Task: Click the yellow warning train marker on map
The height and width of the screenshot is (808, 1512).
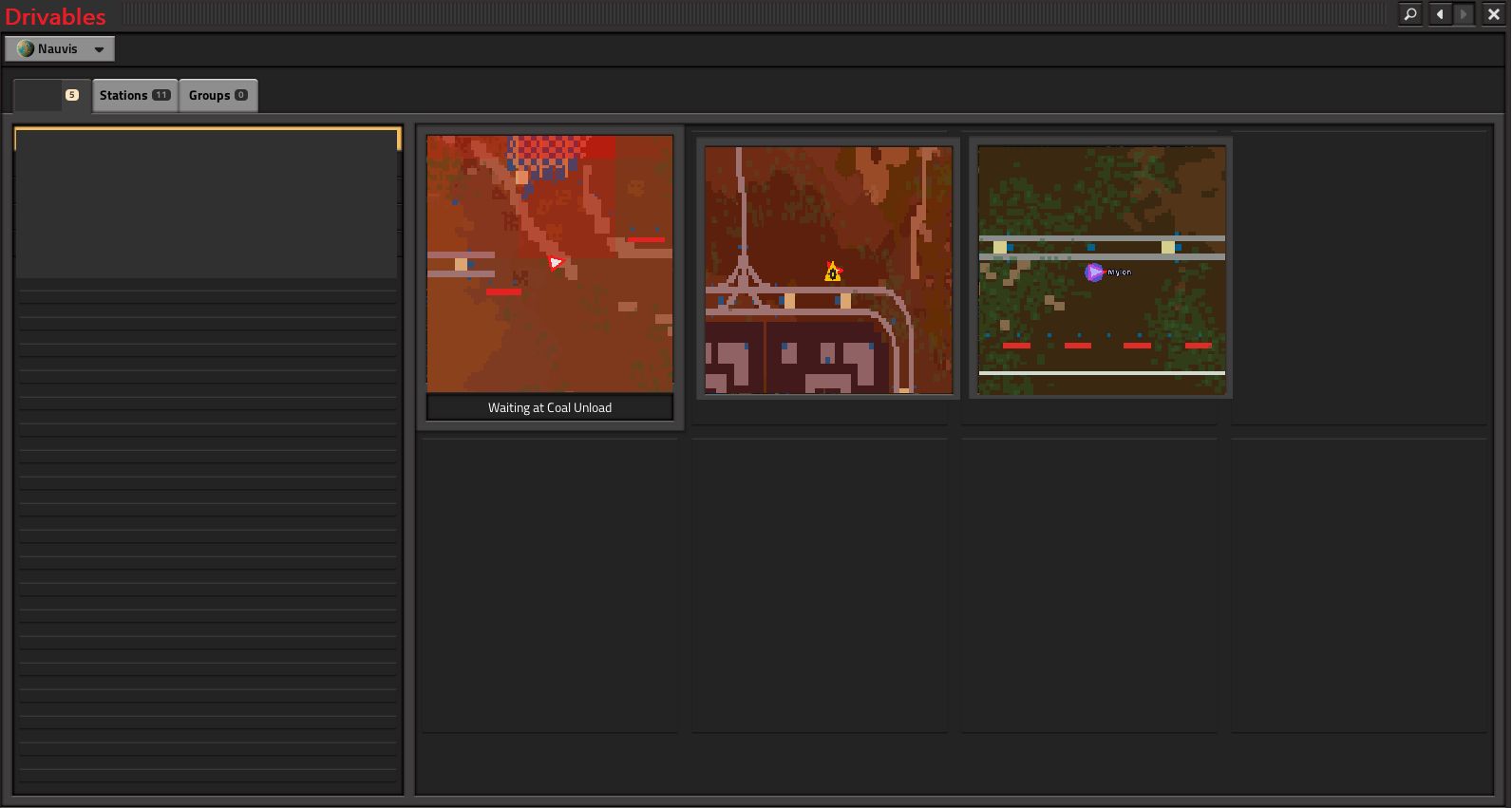Action: coord(833,272)
